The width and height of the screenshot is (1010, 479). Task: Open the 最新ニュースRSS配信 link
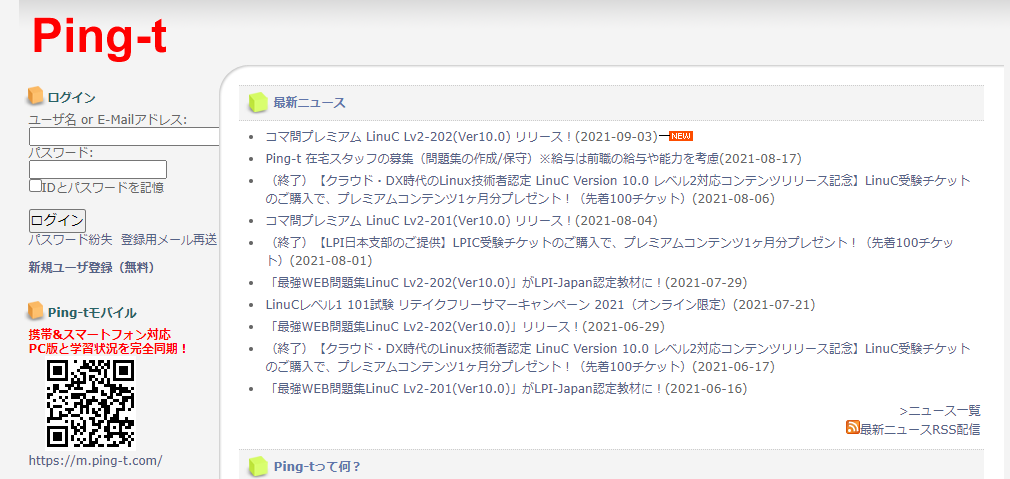click(x=920, y=429)
